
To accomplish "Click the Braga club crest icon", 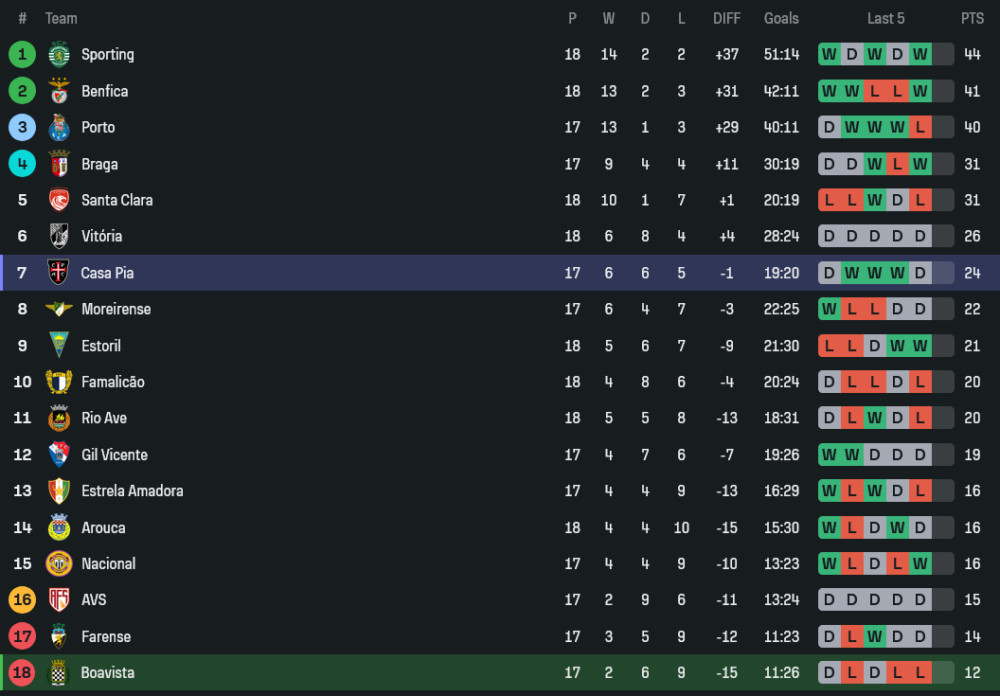I will (59, 164).
